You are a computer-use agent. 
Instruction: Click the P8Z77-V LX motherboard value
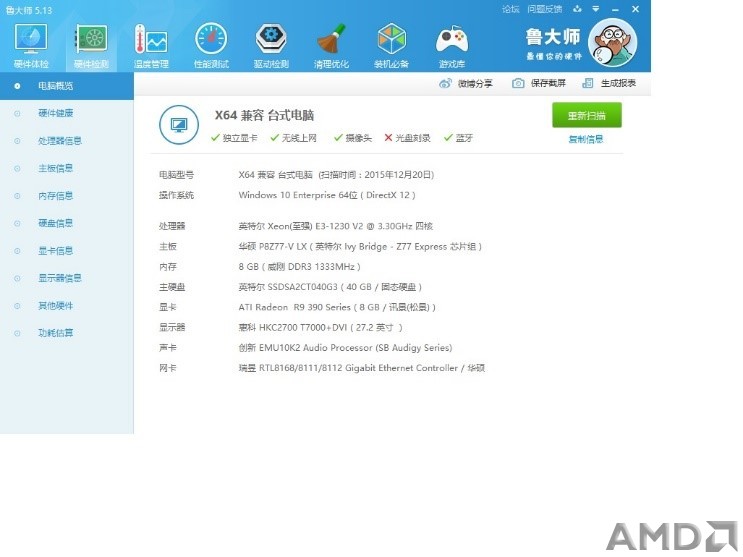[x=360, y=247]
